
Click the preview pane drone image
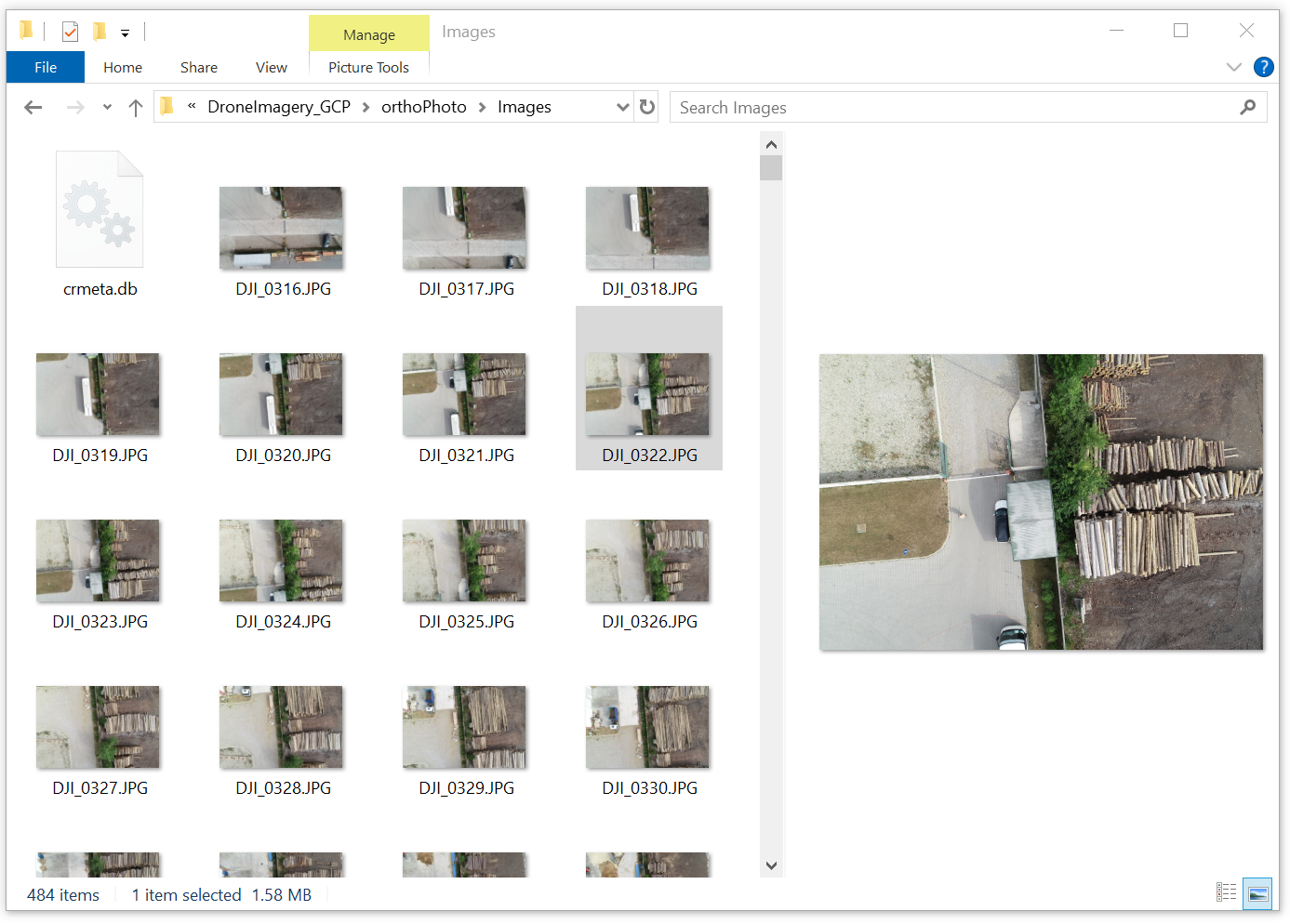click(x=1041, y=502)
